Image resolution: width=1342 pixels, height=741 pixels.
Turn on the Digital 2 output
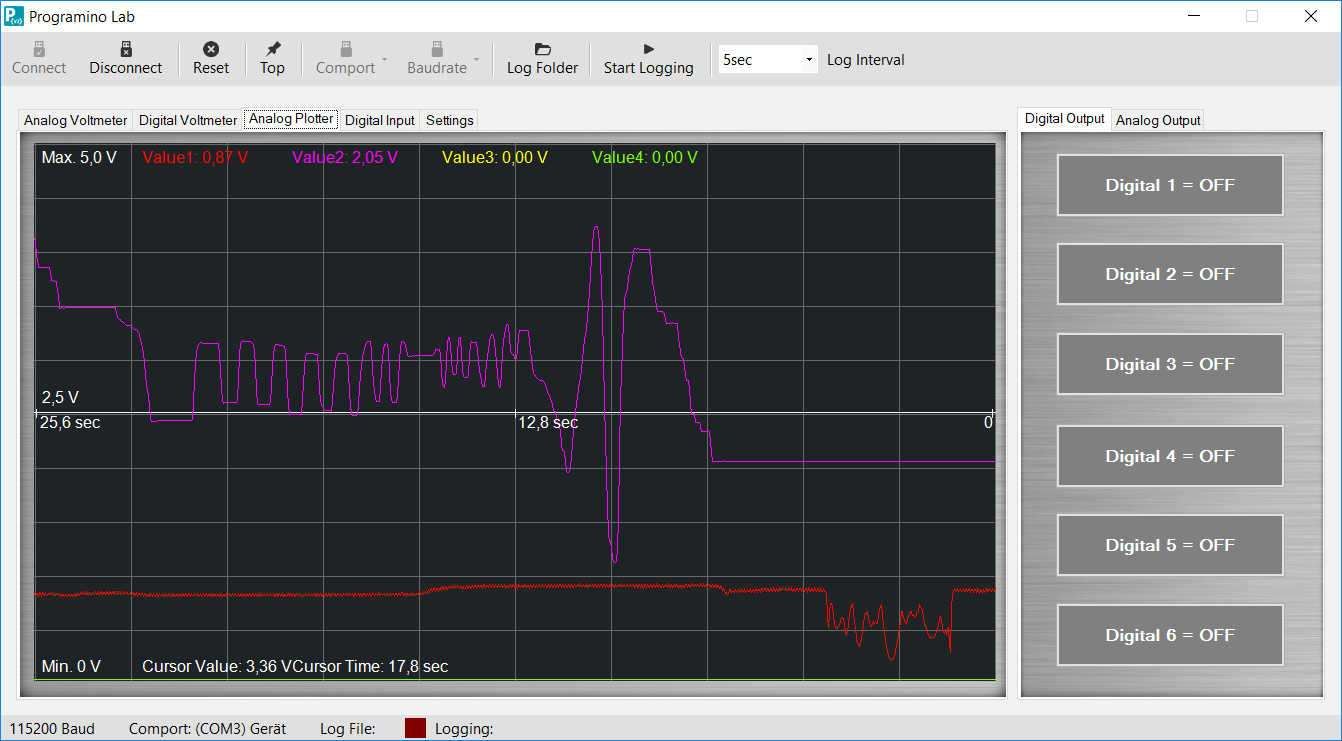[x=1169, y=274]
